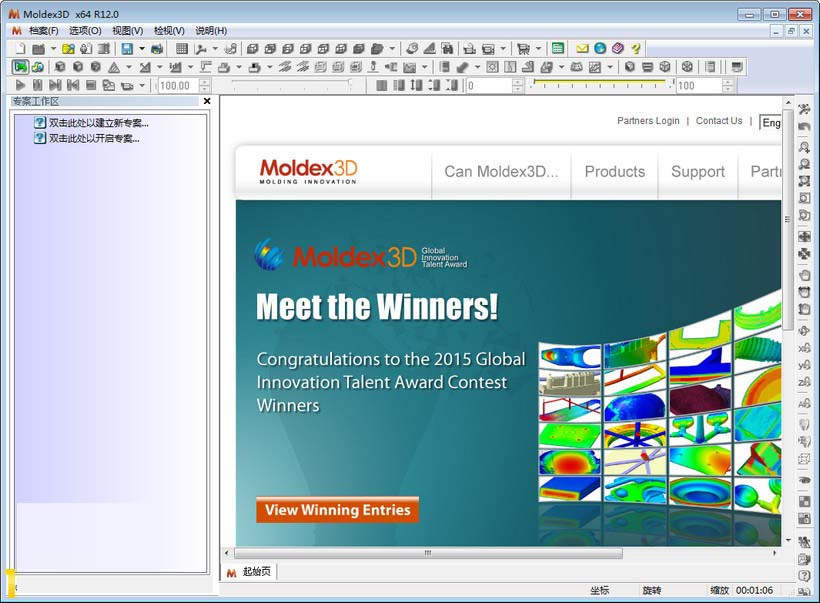The height and width of the screenshot is (603, 820).
Task: Open the 视图(V) view menu
Action: (x=128, y=31)
